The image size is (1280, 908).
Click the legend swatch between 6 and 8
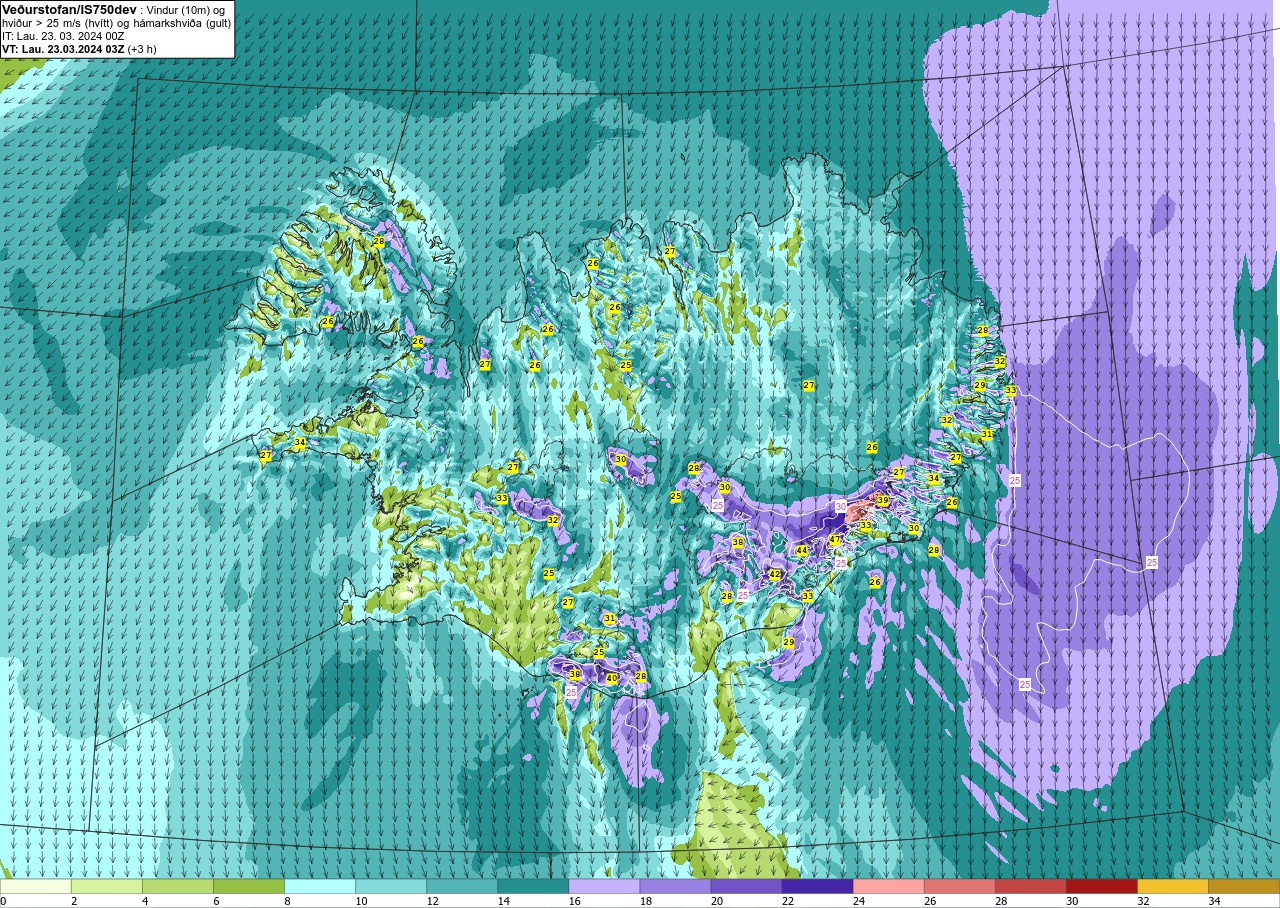pyautogui.click(x=249, y=886)
